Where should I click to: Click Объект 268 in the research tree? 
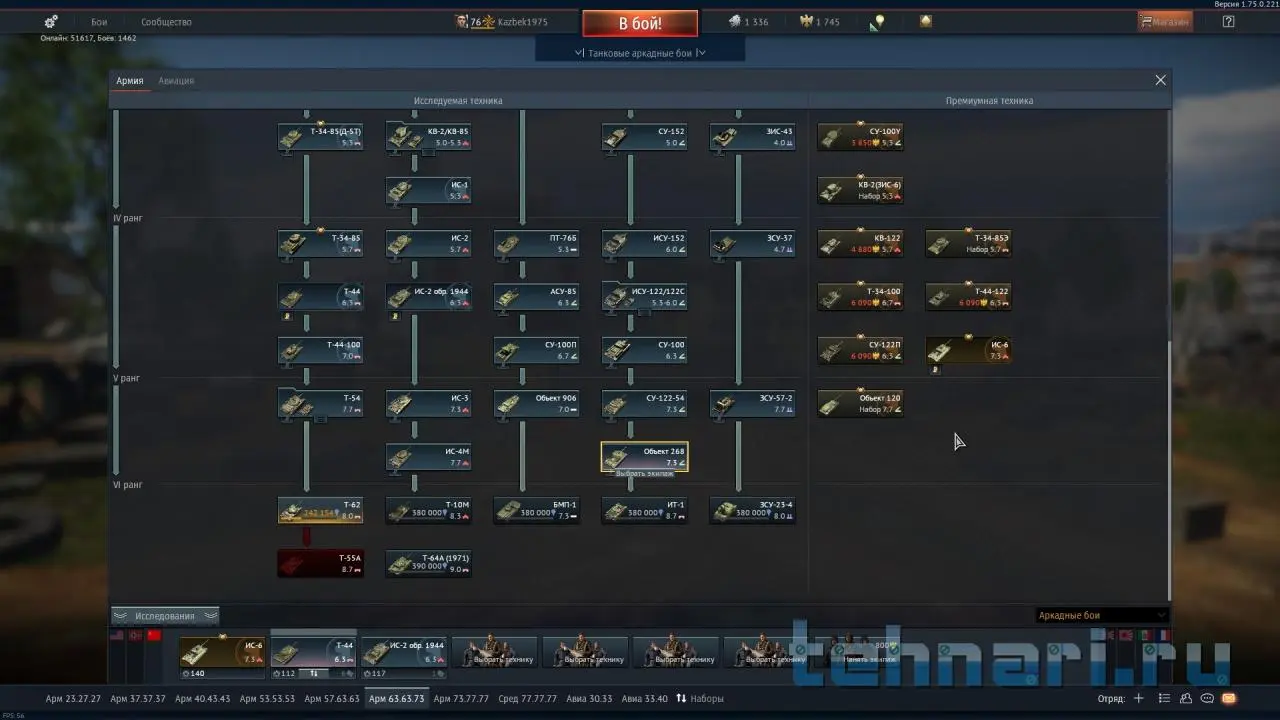click(x=644, y=457)
